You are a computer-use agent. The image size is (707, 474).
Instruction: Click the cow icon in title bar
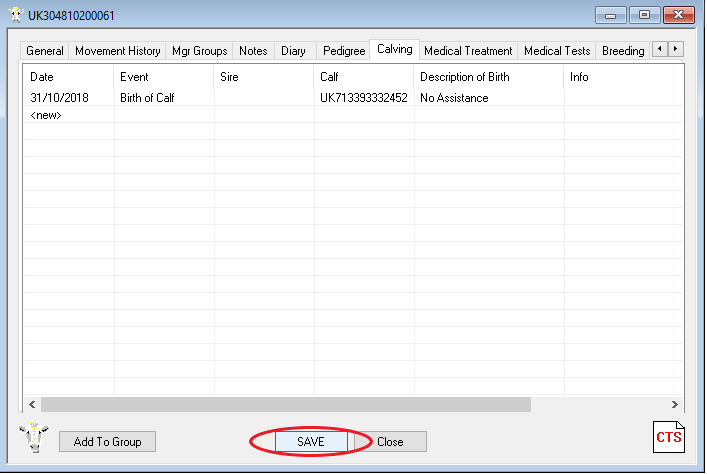(x=16, y=15)
